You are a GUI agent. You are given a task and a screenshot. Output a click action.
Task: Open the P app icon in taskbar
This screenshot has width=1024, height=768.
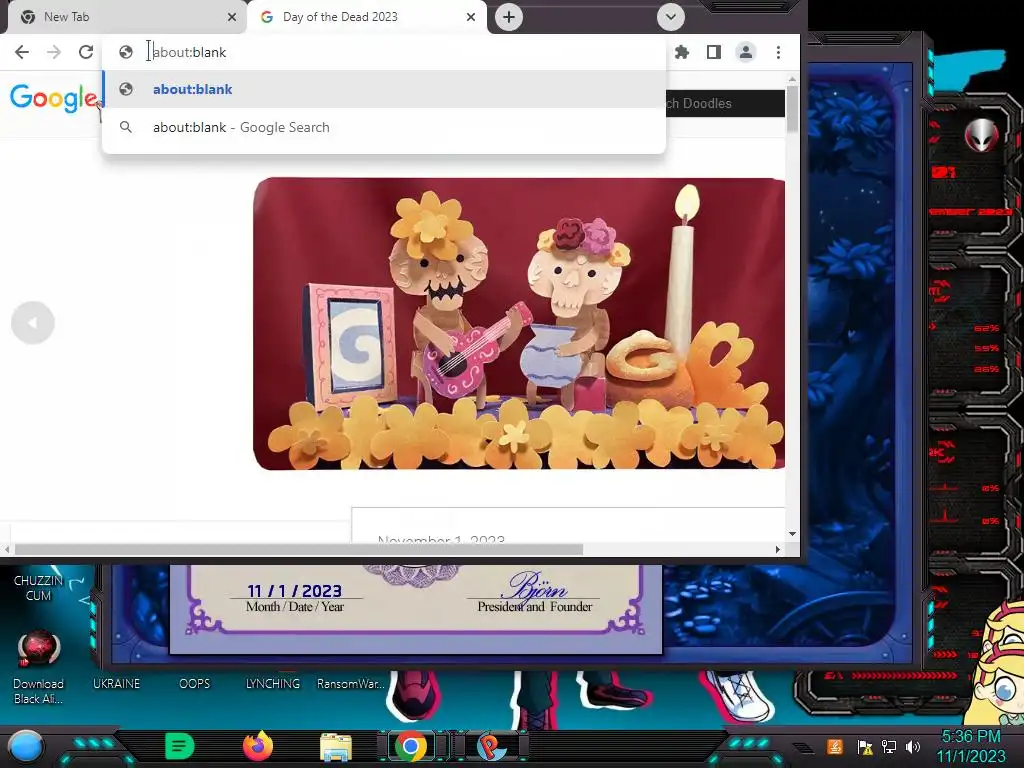(491, 746)
